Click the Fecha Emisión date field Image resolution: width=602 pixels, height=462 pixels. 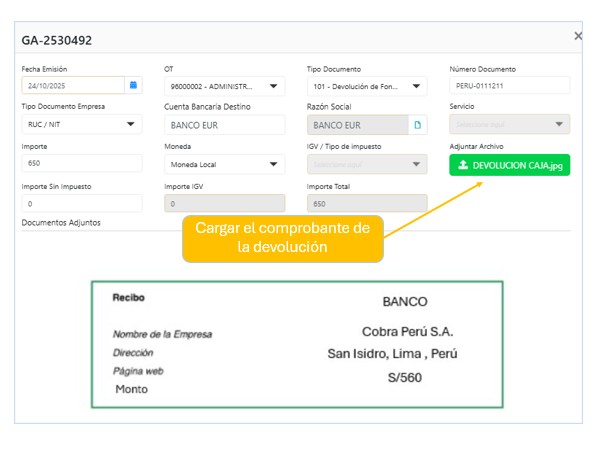point(72,86)
